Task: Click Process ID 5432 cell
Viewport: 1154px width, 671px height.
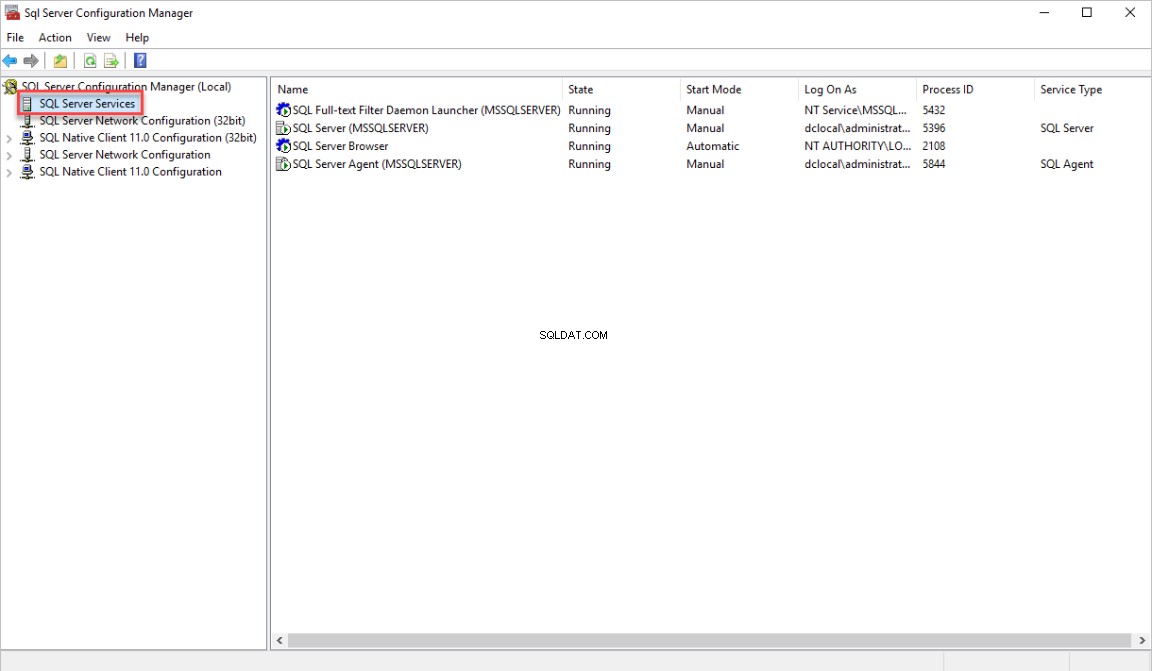Action: click(x=933, y=110)
